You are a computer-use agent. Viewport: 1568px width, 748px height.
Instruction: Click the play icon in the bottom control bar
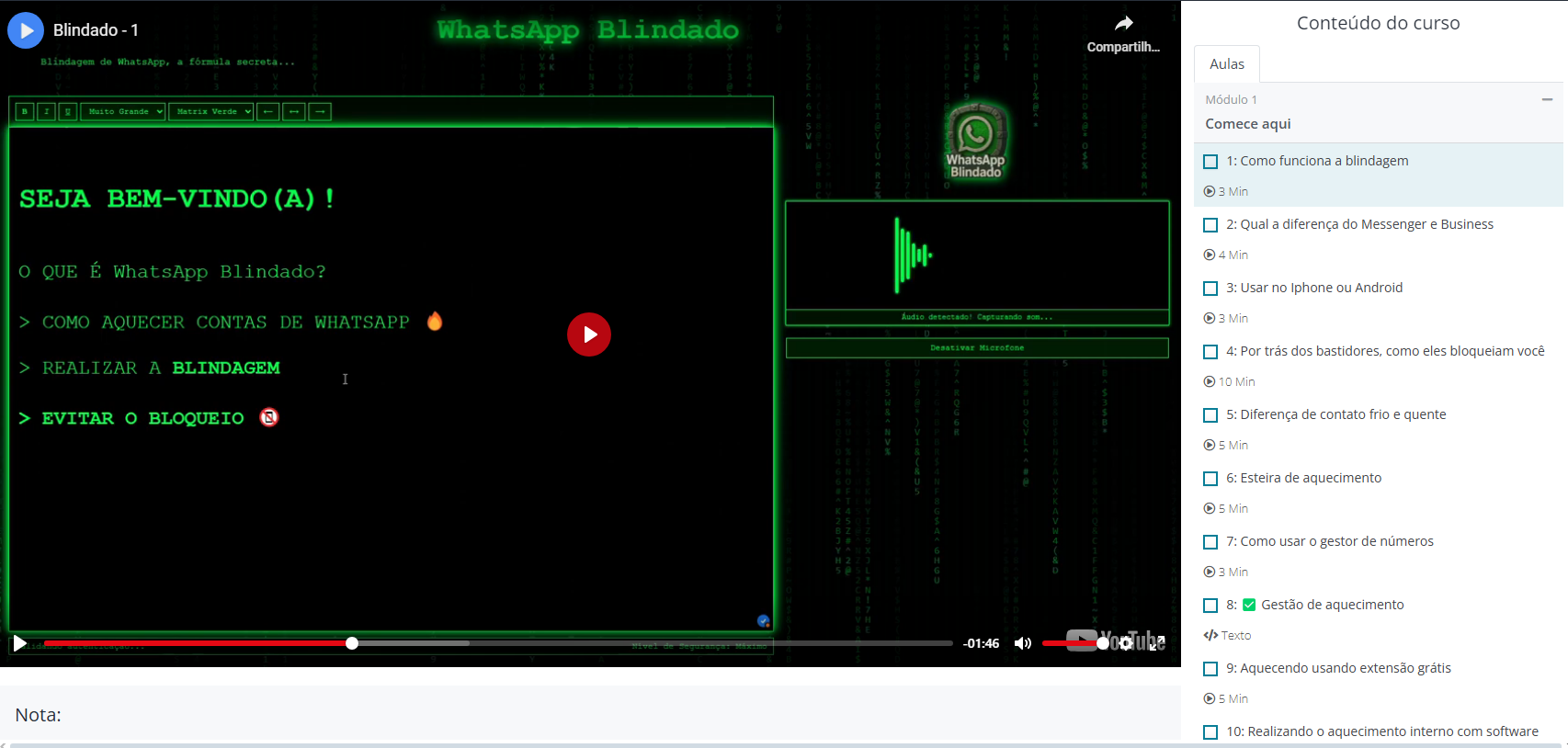click(x=20, y=643)
